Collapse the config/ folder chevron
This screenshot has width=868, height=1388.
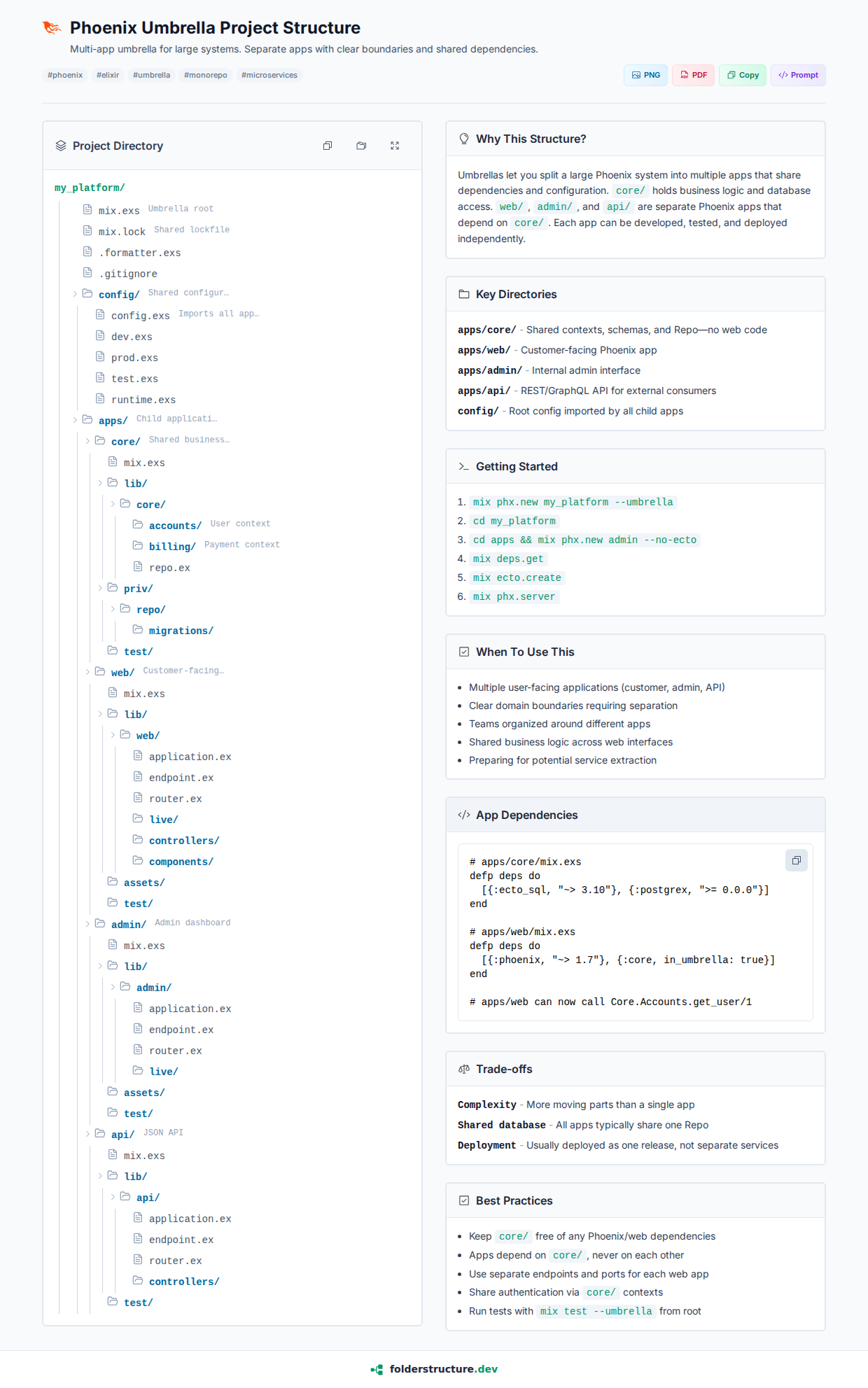75,294
